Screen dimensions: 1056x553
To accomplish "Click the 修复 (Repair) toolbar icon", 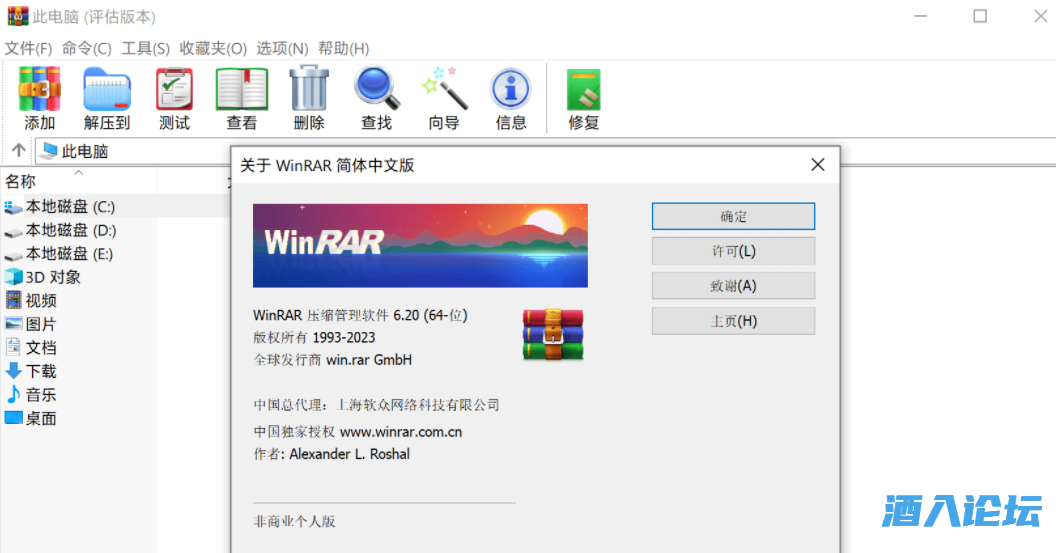I will [583, 89].
